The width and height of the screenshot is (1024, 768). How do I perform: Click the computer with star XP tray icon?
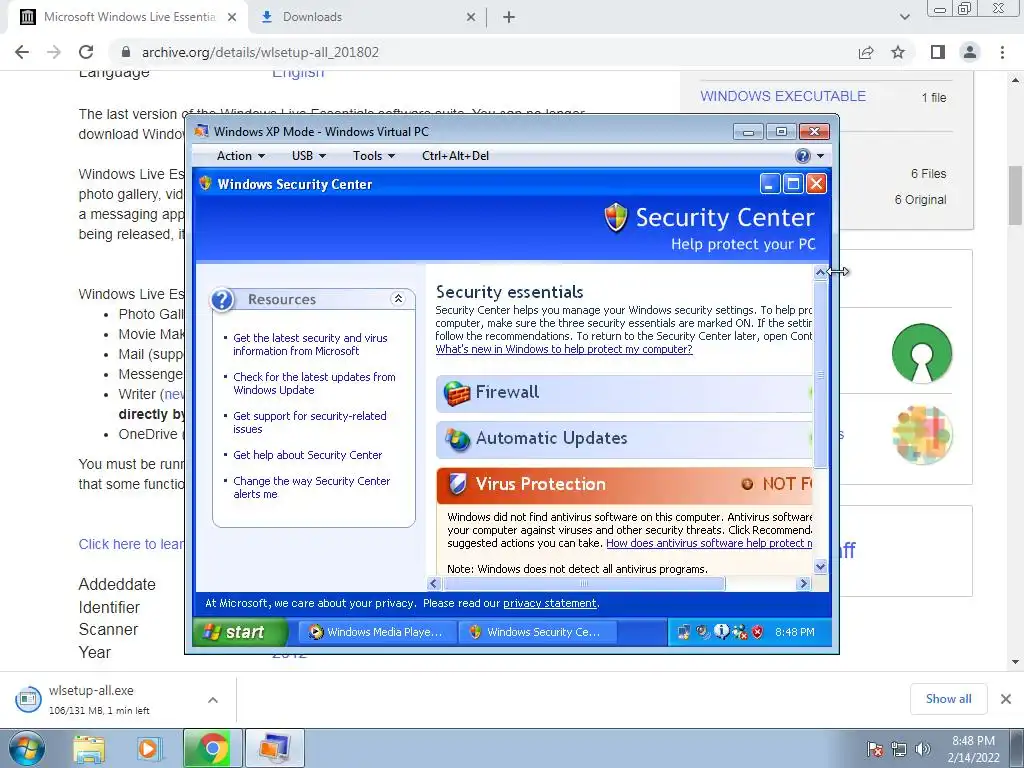(684, 632)
